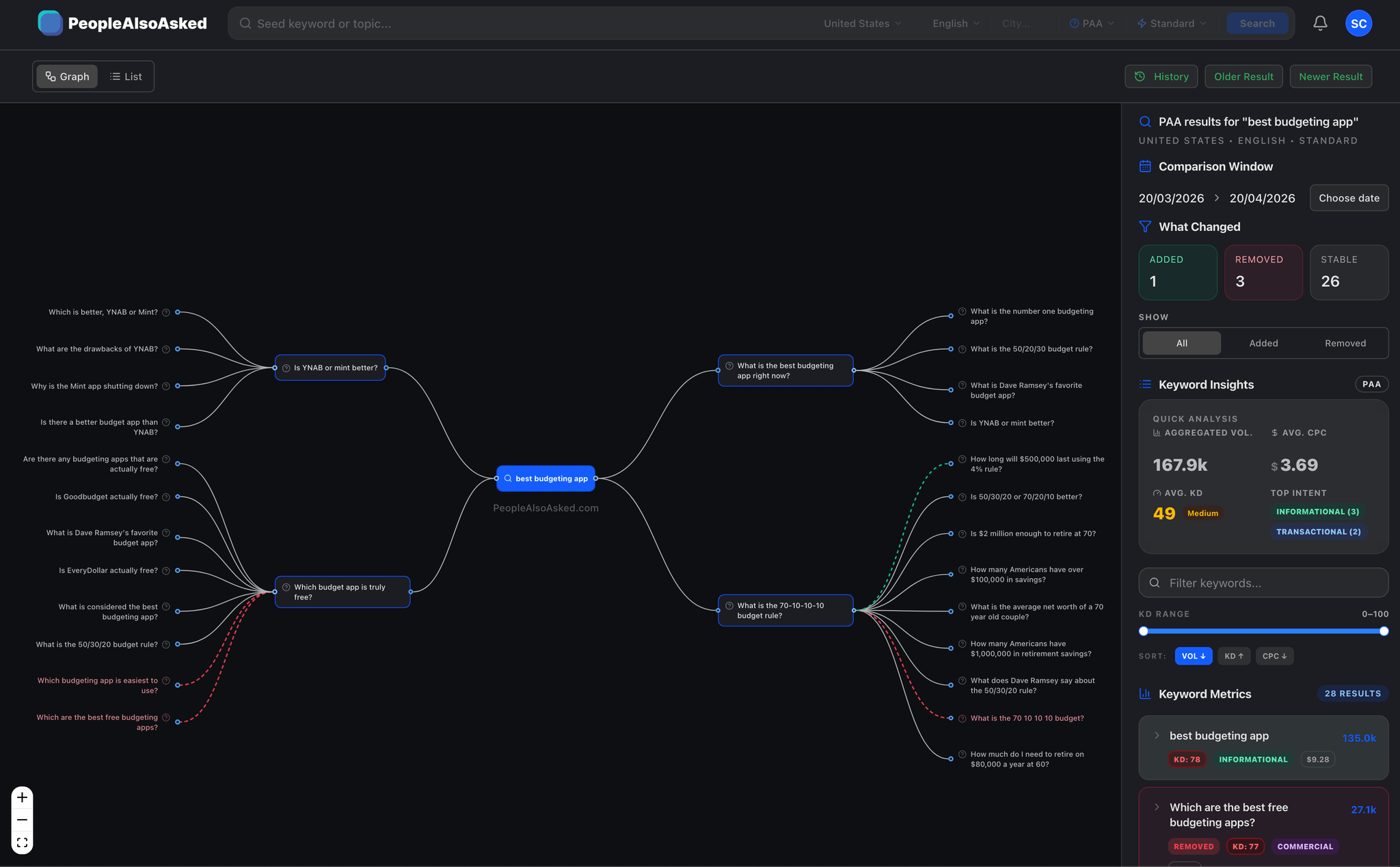Screen dimensions: 1400x867
Task: Sort keywords by KD
Action: point(1234,656)
